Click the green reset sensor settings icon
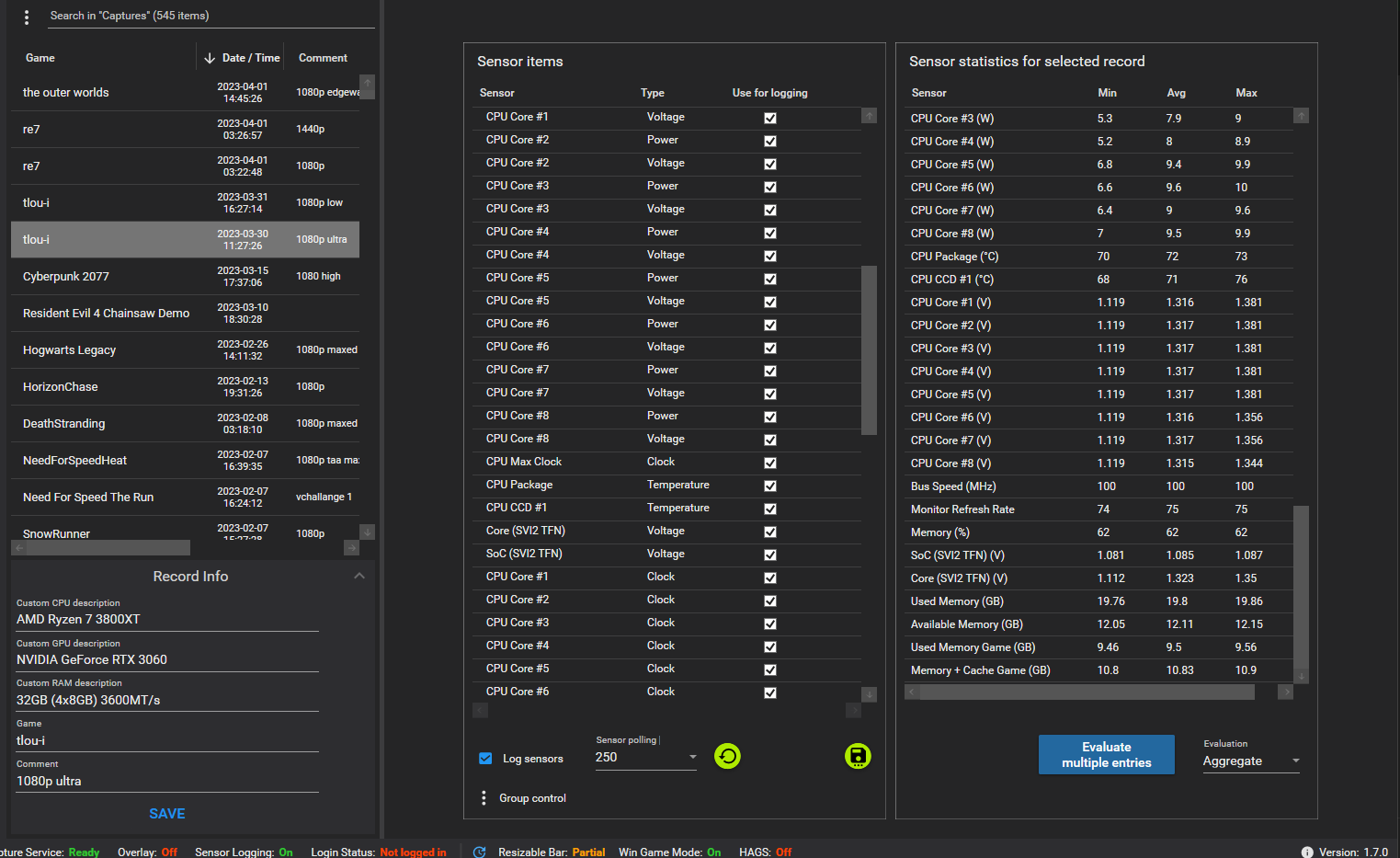 727,756
